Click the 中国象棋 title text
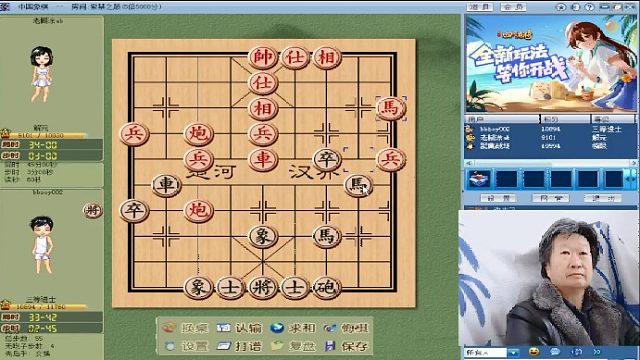This screenshot has height=360, width=640. pyautogui.click(x=33, y=7)
